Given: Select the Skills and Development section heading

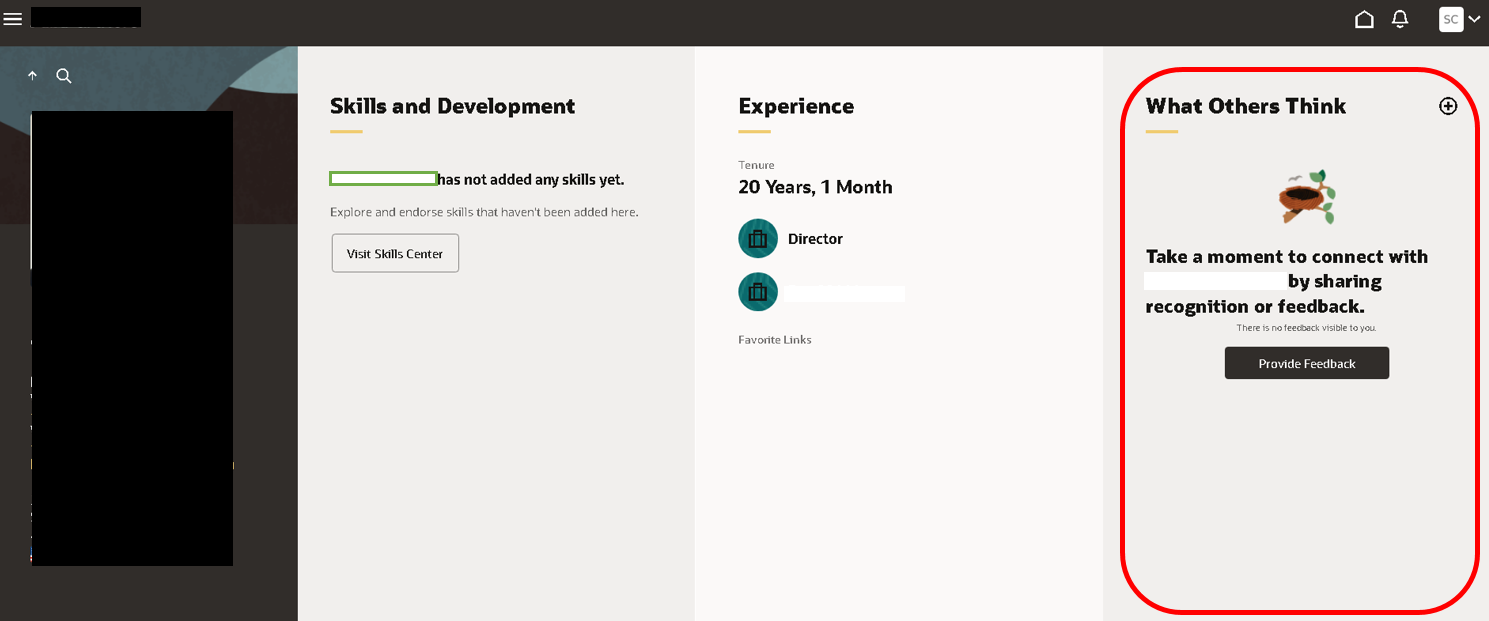Looking at the screenshot, I should pos(452,106).
